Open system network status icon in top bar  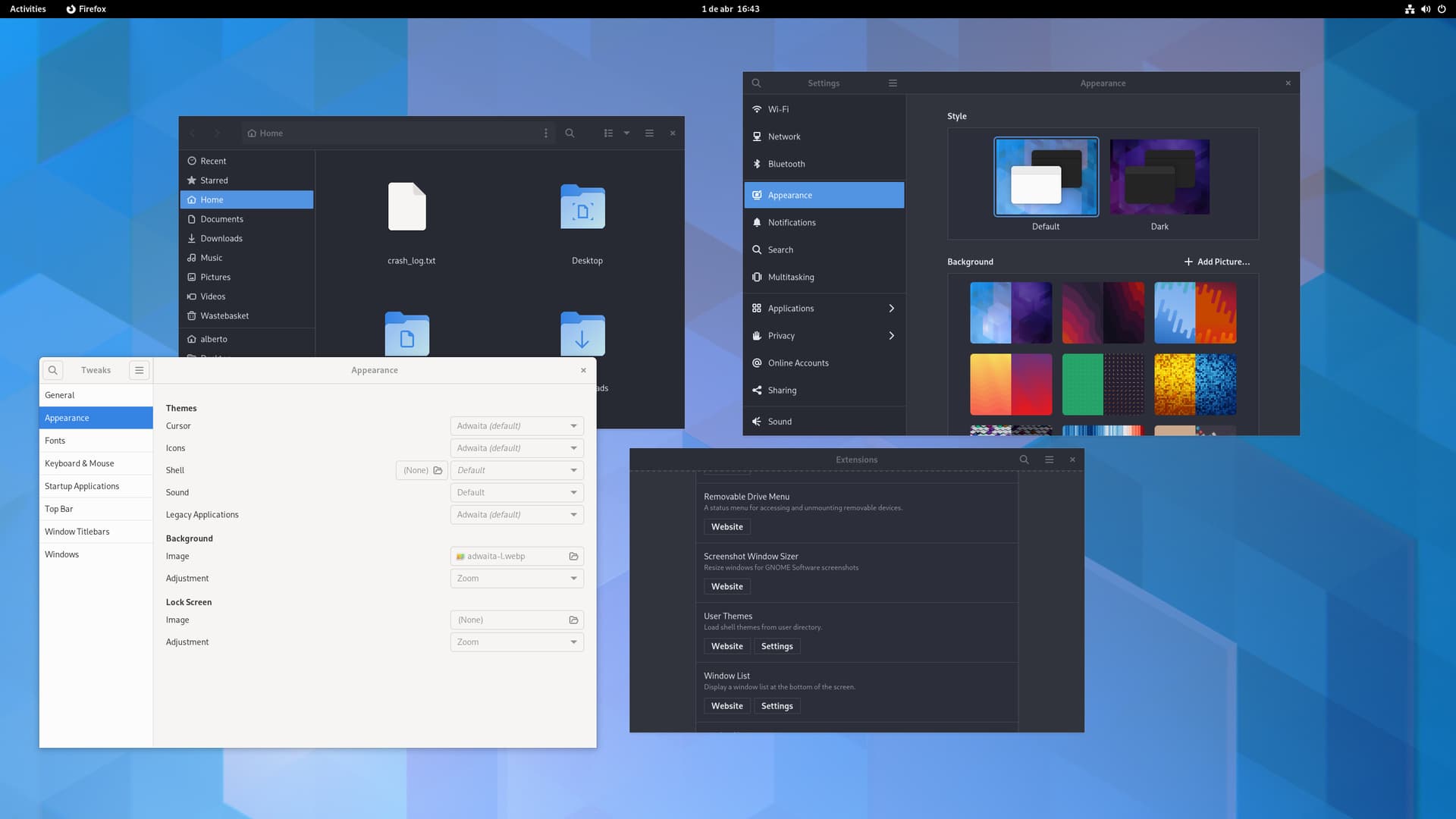(1409, 9)
